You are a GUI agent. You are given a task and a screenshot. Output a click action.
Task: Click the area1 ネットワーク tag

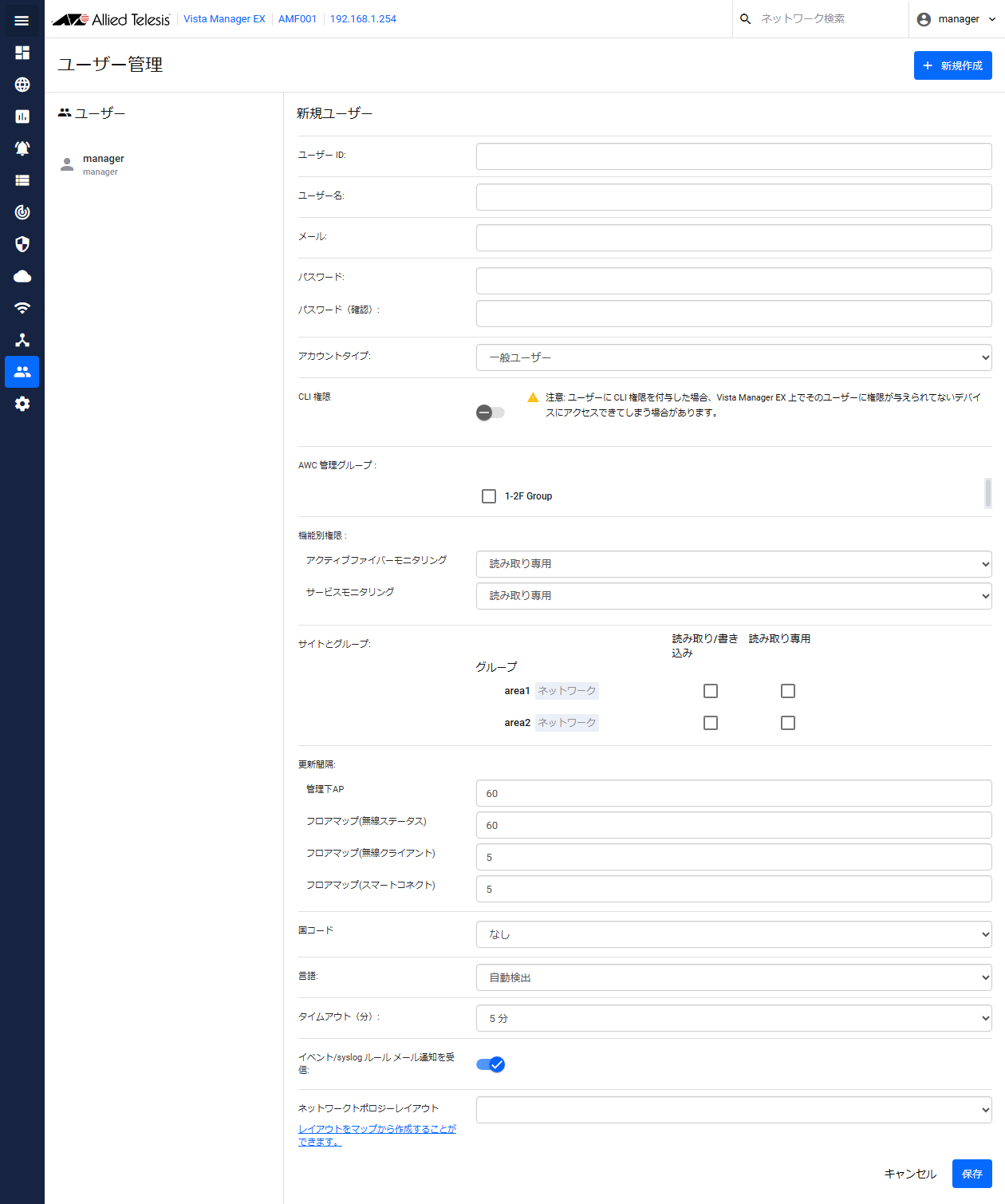click(566, 691)
